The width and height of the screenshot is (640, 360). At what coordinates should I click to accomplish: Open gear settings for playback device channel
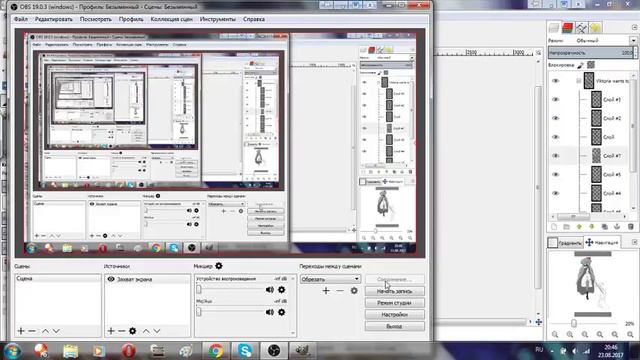click(282, 290)
